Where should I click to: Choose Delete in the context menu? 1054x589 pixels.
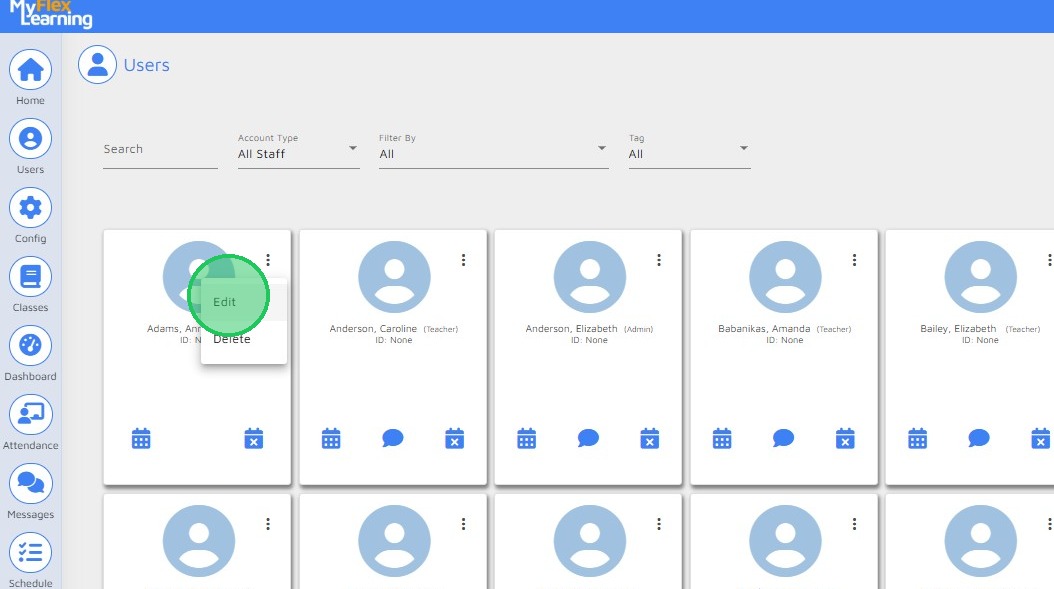click(243, 340)
